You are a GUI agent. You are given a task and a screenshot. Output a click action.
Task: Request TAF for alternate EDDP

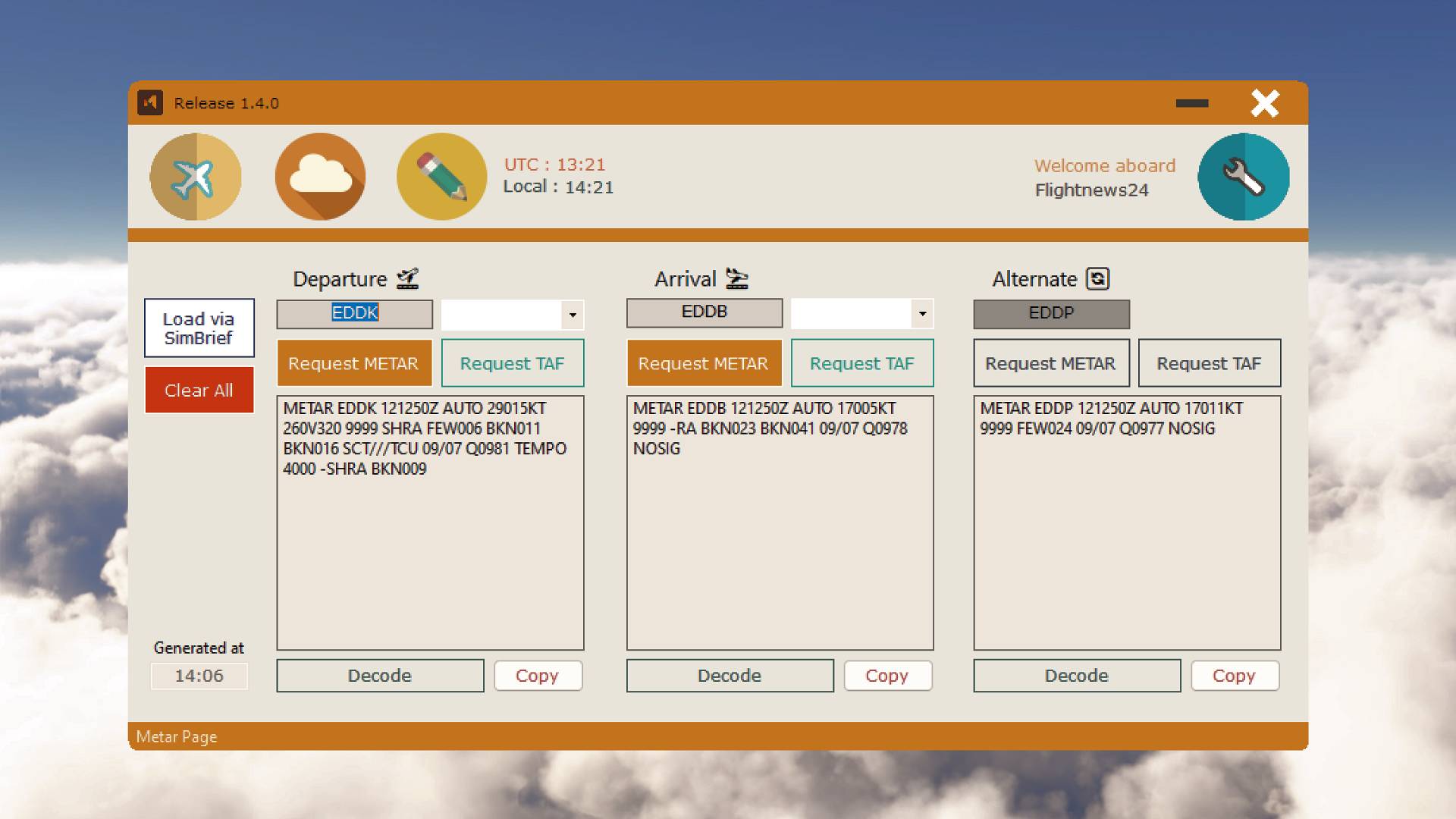[x=1209, y=363]
